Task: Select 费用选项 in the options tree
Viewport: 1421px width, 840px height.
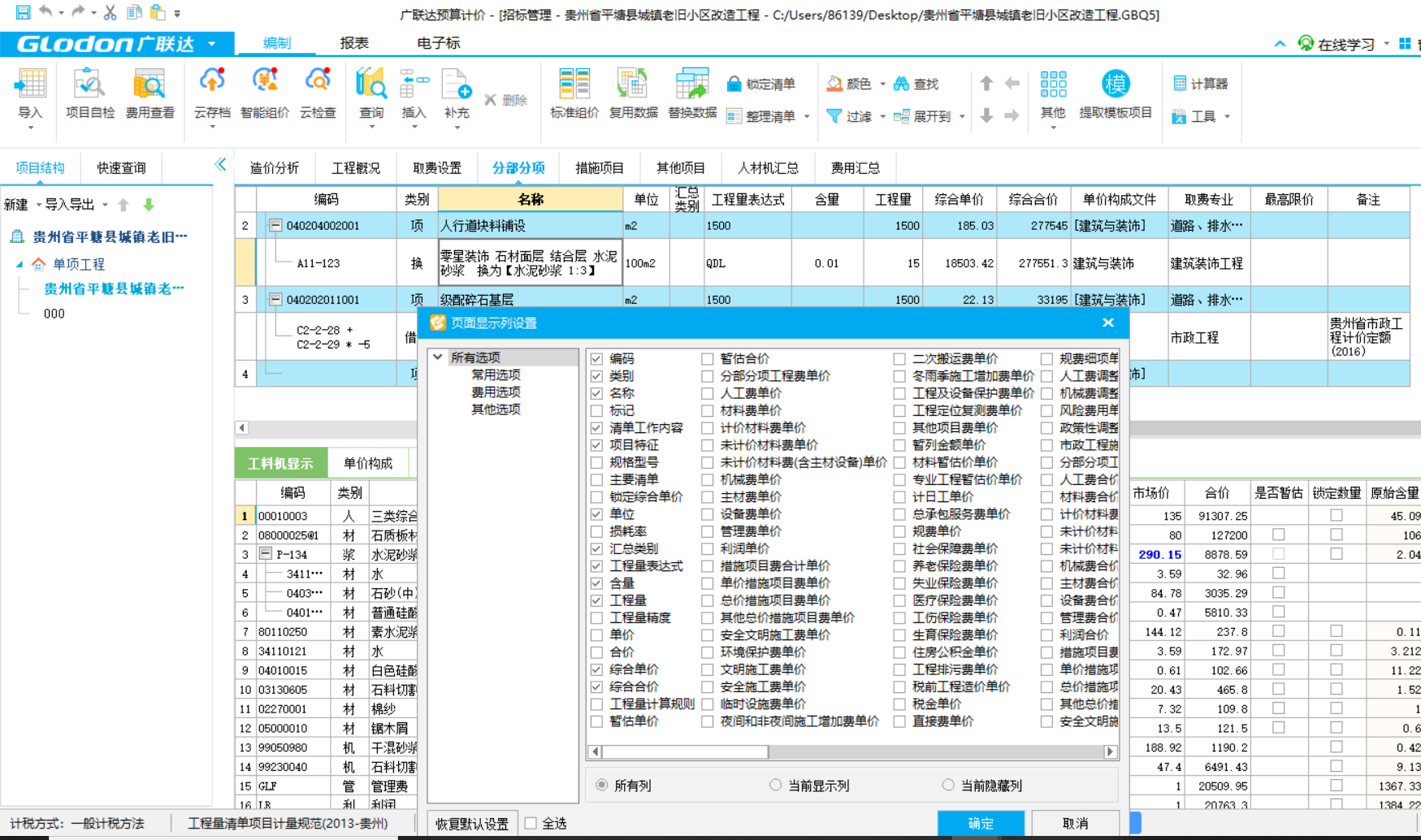Action: click(496, 392)
